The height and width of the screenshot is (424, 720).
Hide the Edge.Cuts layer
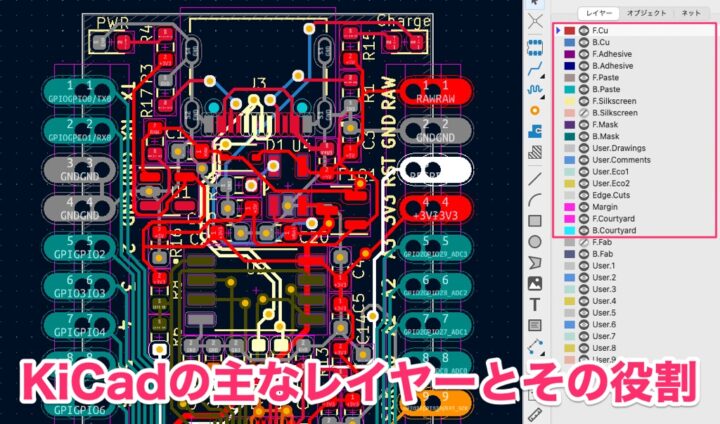pos(584,195)
